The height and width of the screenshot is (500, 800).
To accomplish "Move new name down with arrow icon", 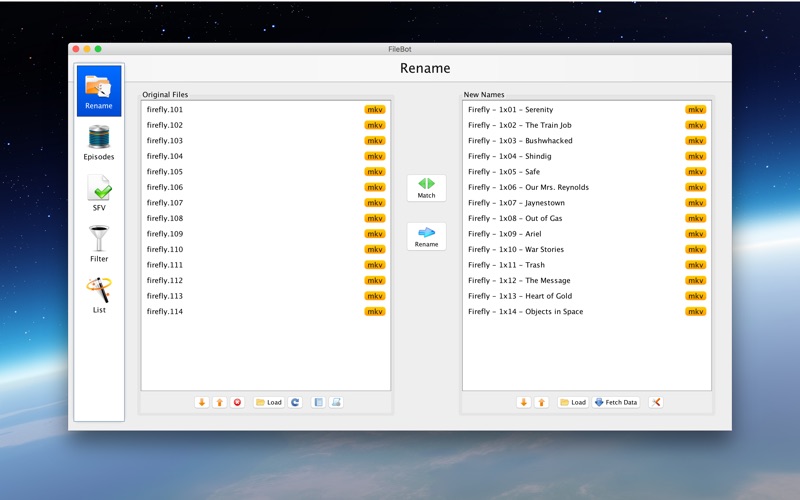I will [523, 402].
